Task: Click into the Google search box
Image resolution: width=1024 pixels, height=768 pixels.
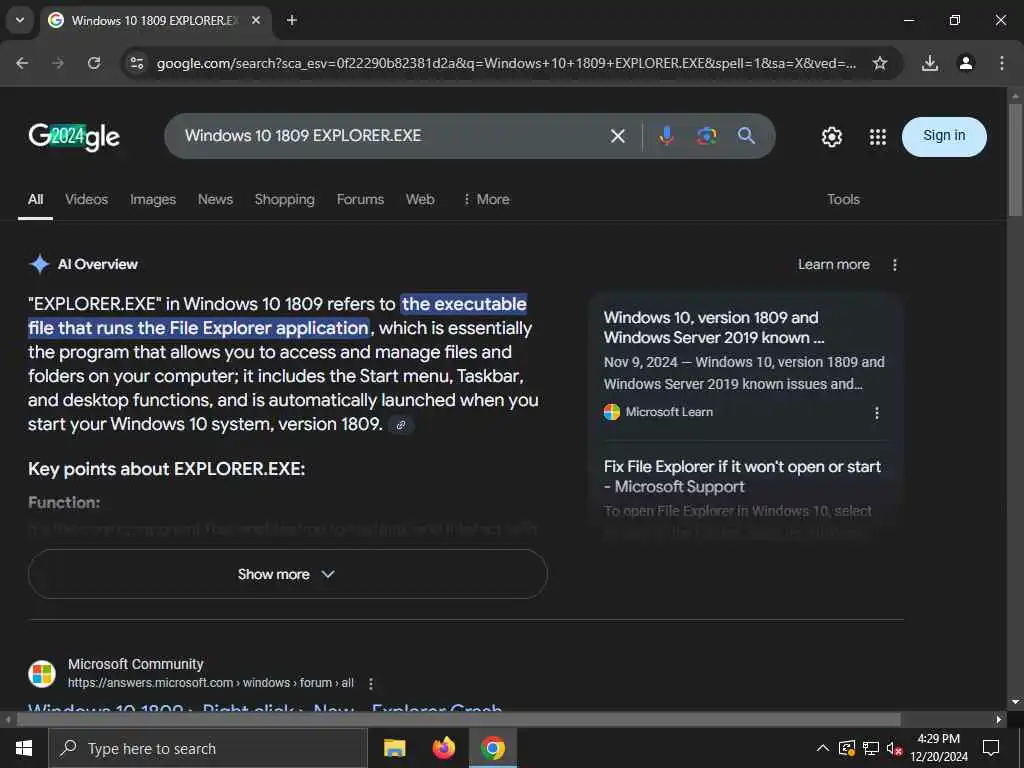Action: click(x=392, y=136)
